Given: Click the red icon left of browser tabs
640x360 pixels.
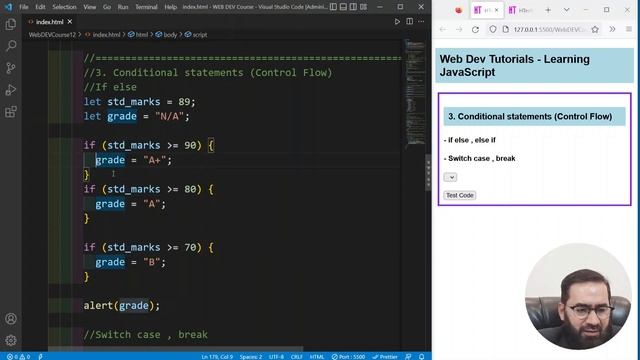Looking at the screenshot, I should pyautogui.click(x=458, y=10).
